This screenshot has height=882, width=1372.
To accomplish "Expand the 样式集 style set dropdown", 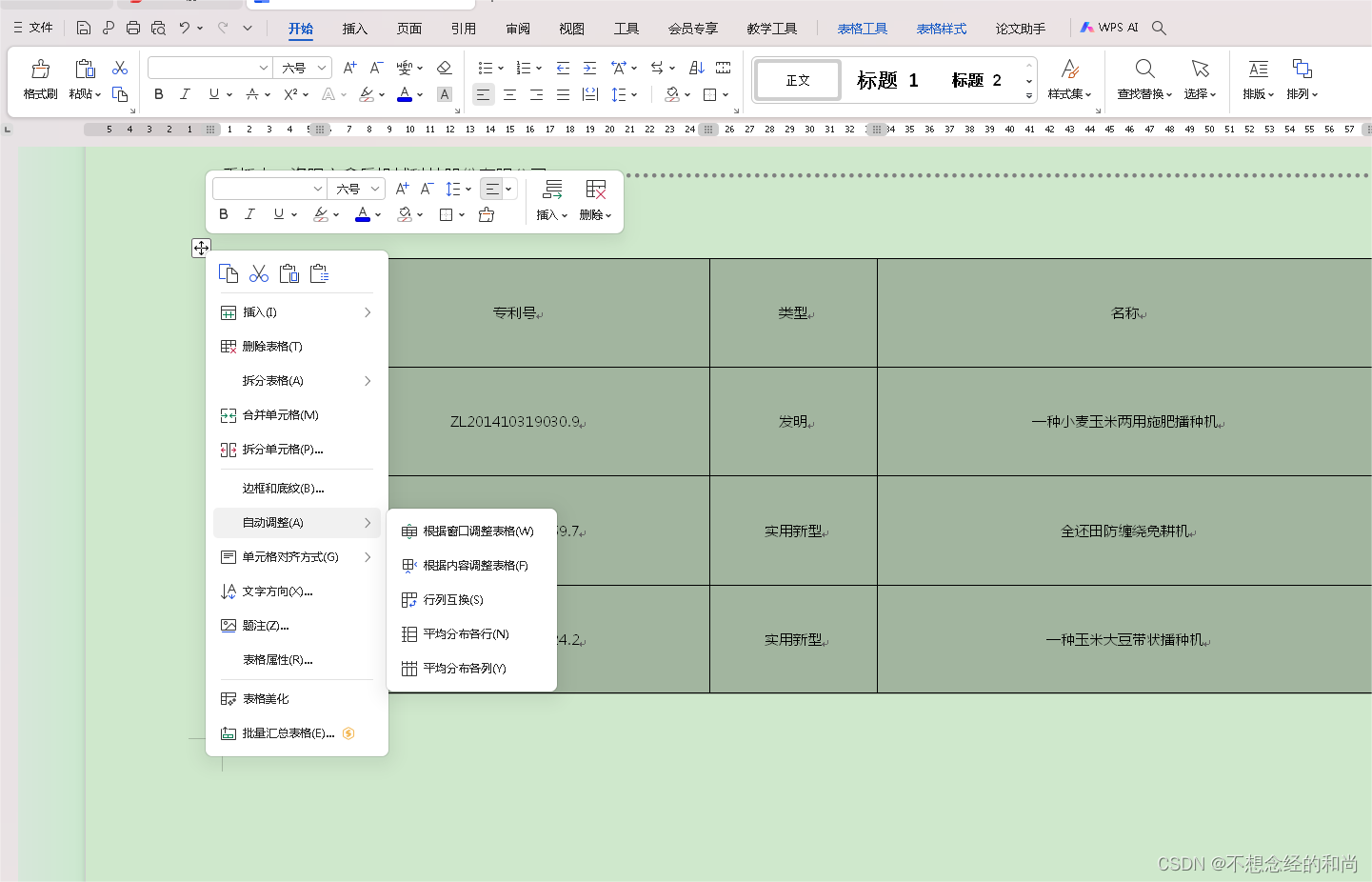I will pos(1069,94).
